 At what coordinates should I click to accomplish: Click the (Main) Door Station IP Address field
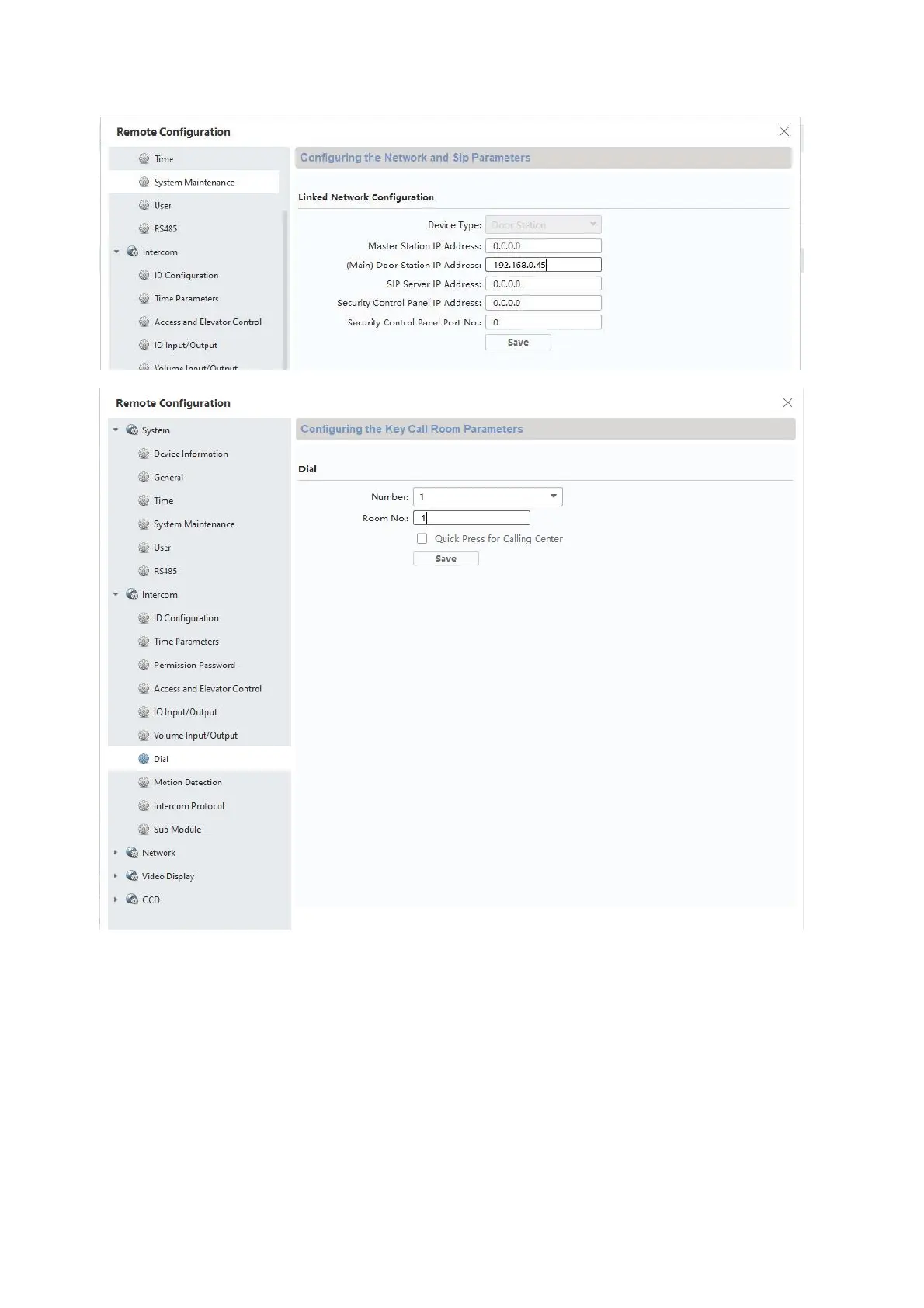click(543, 265)
